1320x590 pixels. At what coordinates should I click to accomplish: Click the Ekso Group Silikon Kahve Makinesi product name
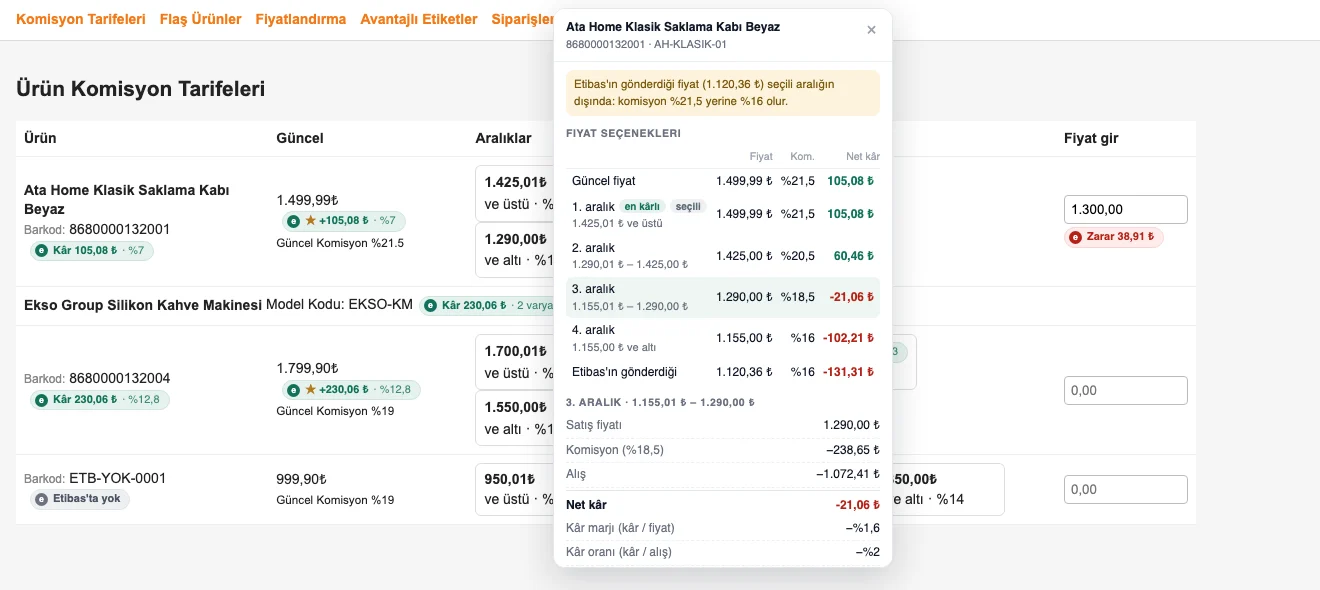click(x=143, y=305)
